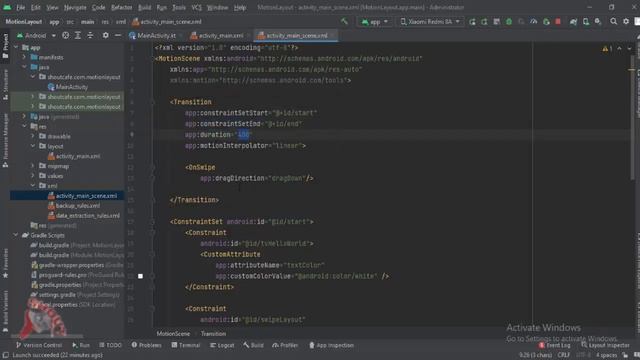The height and width of the screenshot is (360, 640).
Task: Click the Make Project hammer icon
Action: (344, 22)
